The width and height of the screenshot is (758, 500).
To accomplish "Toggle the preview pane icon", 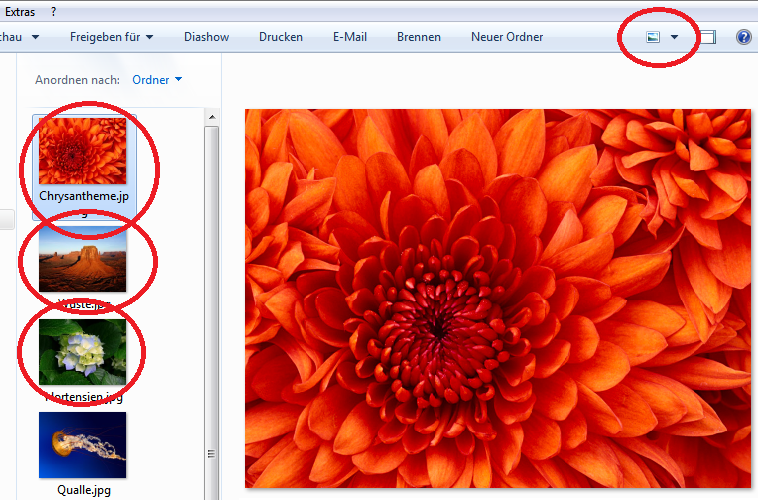I will click(x=707, y=37).
